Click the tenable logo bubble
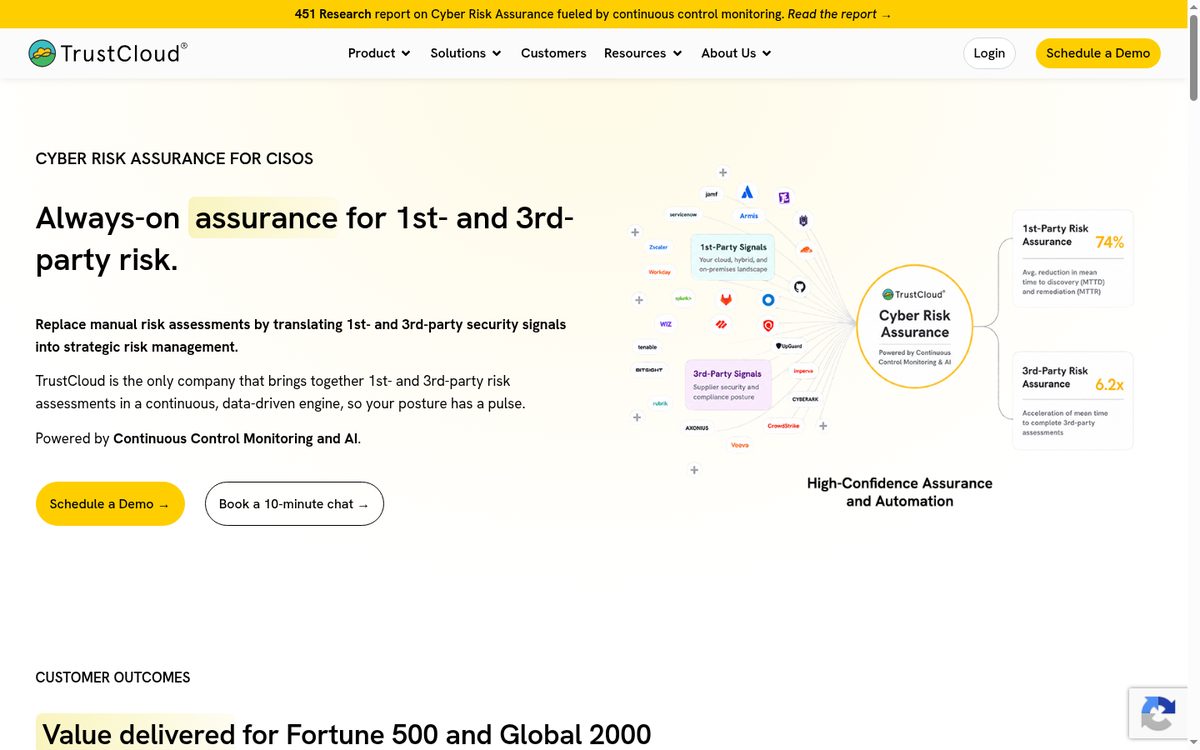Screen dimensions: 1200x750 pos(647,347)
